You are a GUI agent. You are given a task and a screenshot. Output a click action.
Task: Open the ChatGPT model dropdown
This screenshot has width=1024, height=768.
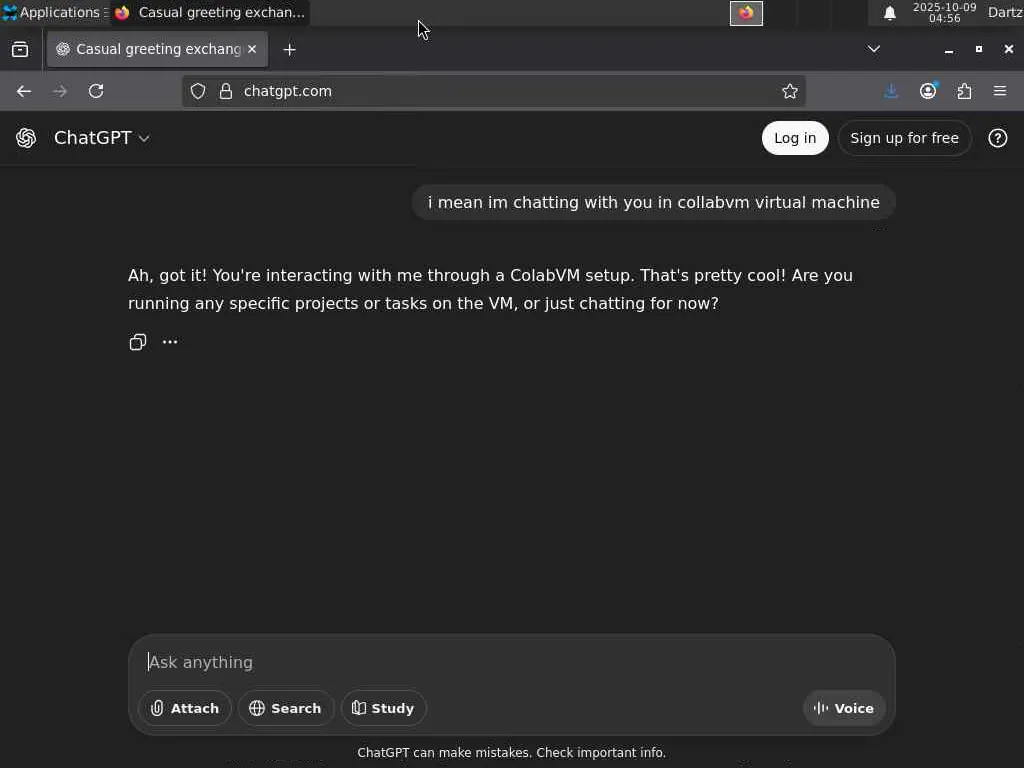(102, 138)
